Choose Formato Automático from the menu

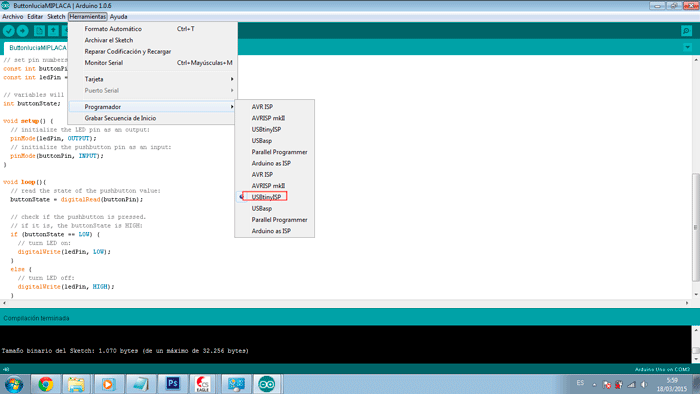coord(152,29)
